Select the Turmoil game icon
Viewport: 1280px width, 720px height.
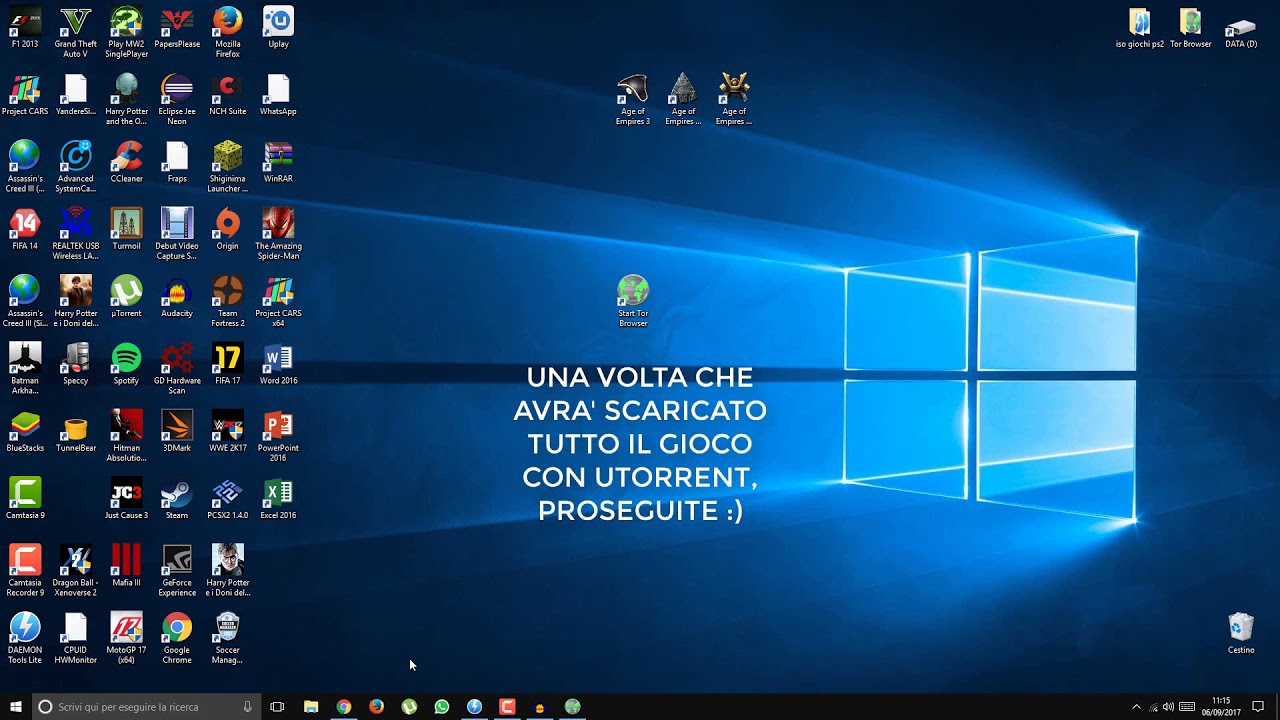(x=126, y=229)
